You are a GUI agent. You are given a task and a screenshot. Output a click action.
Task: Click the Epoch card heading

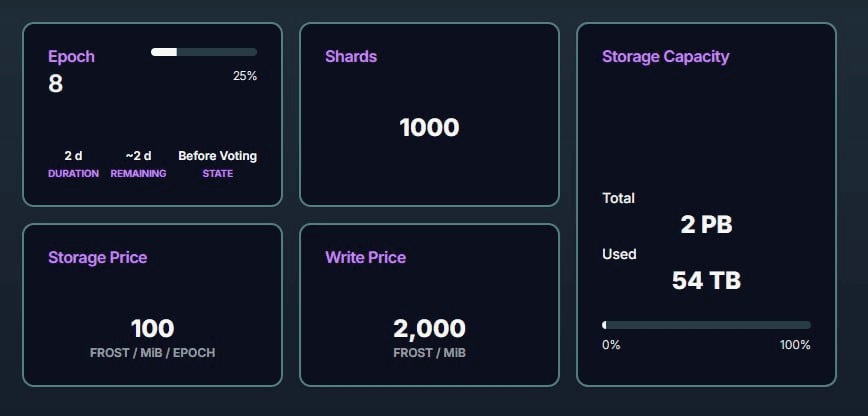coord(71,56)
